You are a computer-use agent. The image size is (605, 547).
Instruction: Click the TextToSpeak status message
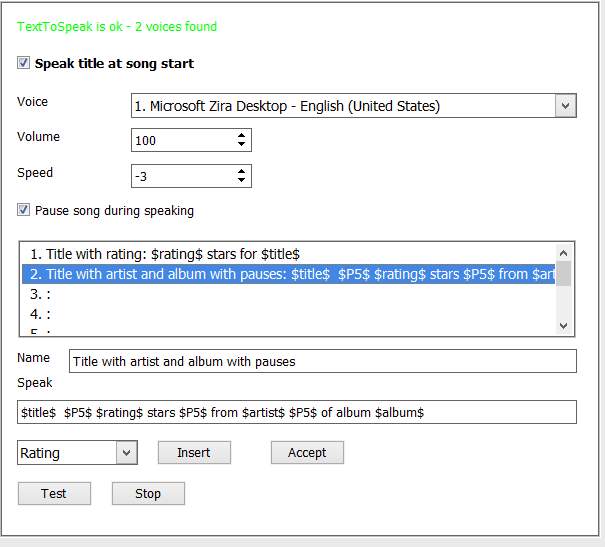point(117,27)
